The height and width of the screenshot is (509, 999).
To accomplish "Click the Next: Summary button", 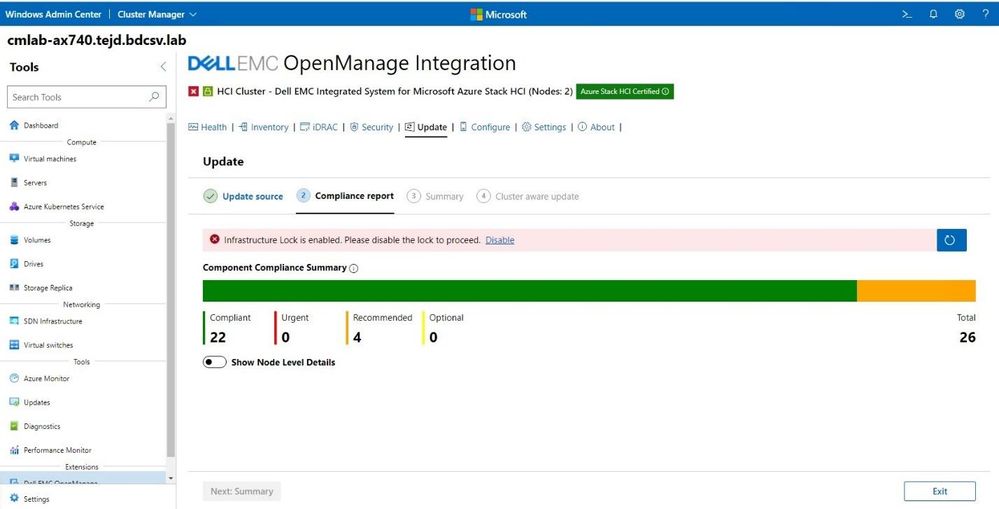I will tap(242, 491).
